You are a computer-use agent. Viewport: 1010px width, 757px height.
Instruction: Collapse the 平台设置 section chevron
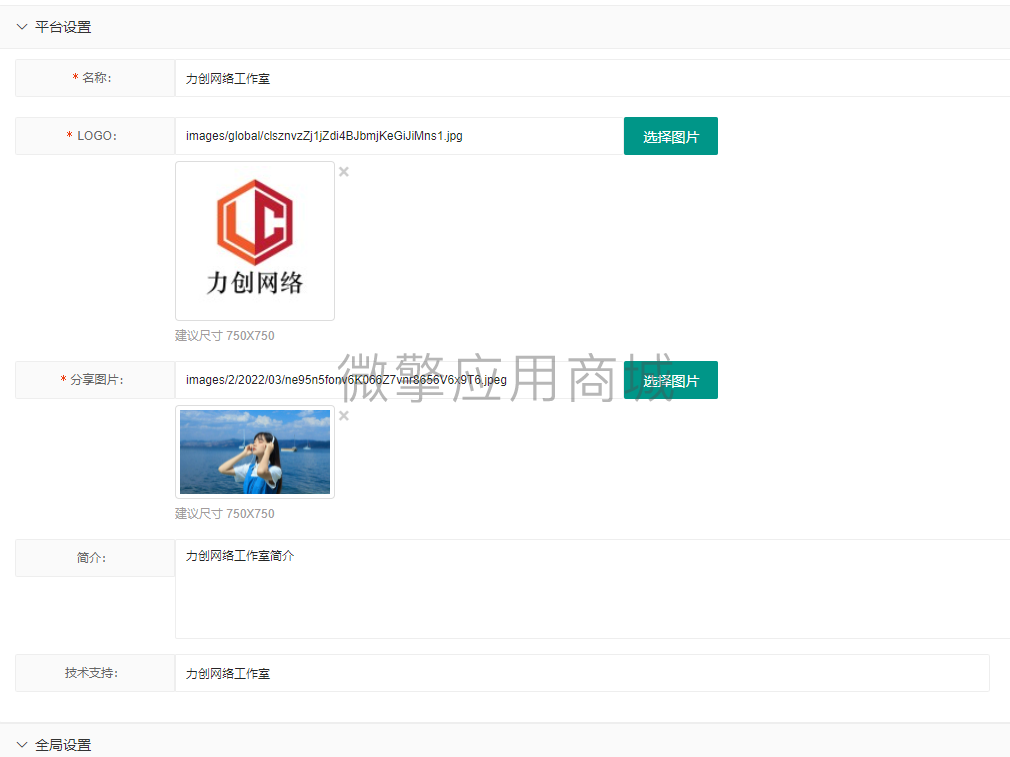21,27
